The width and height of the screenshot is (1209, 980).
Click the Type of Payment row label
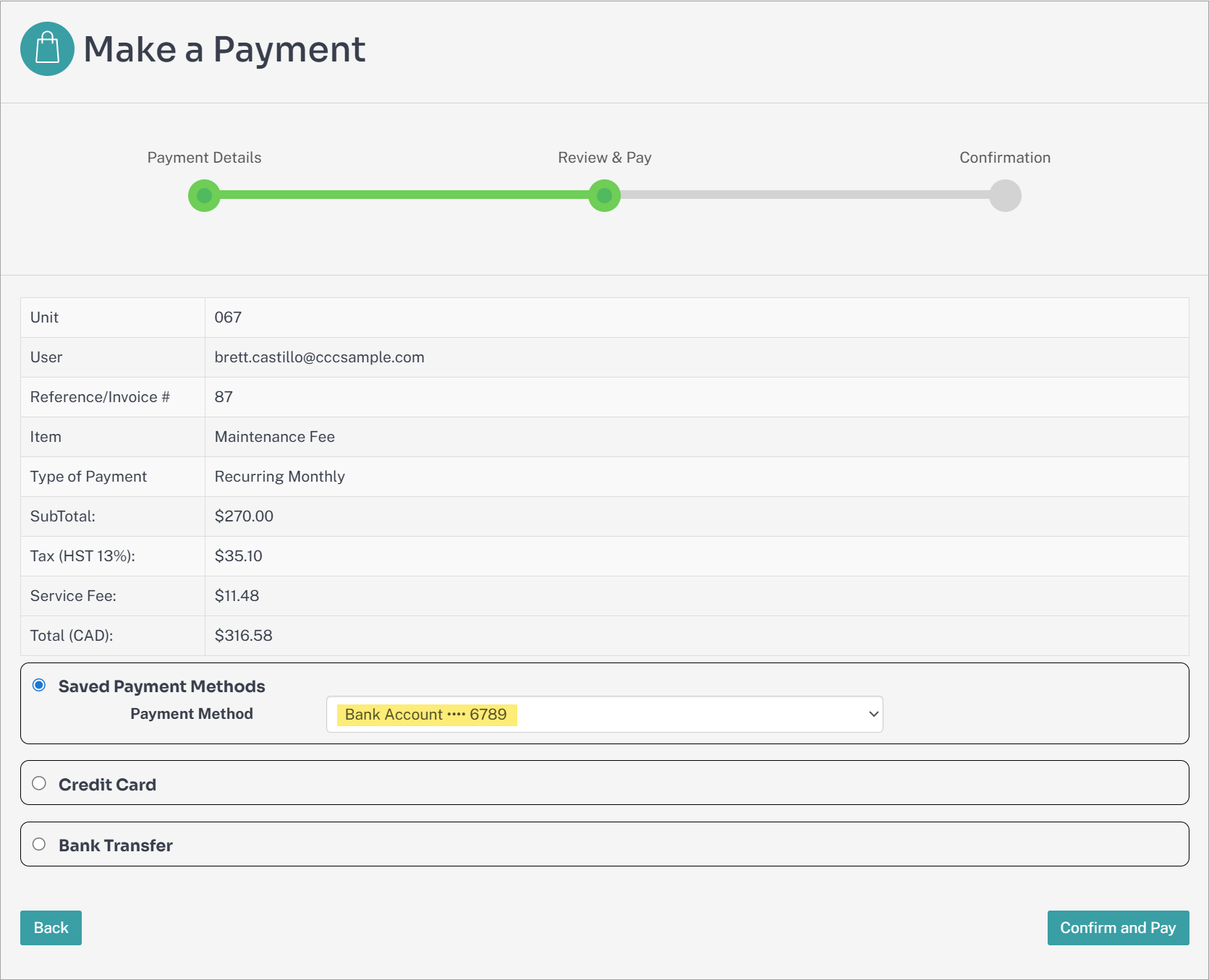pyautogui.click(x=88, y=477)
